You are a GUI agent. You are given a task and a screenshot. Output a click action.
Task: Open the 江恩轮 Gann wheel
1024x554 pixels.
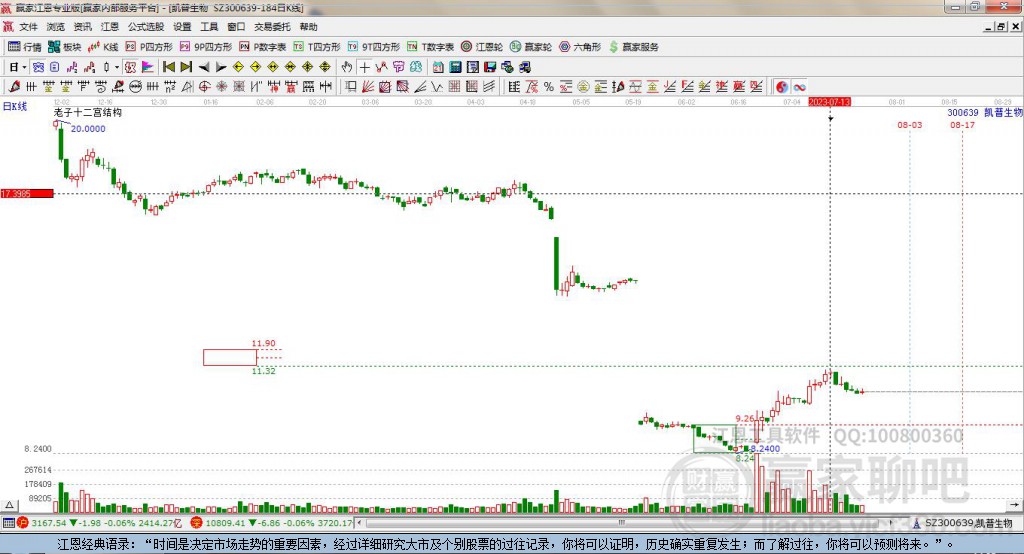tap(482, 47)
